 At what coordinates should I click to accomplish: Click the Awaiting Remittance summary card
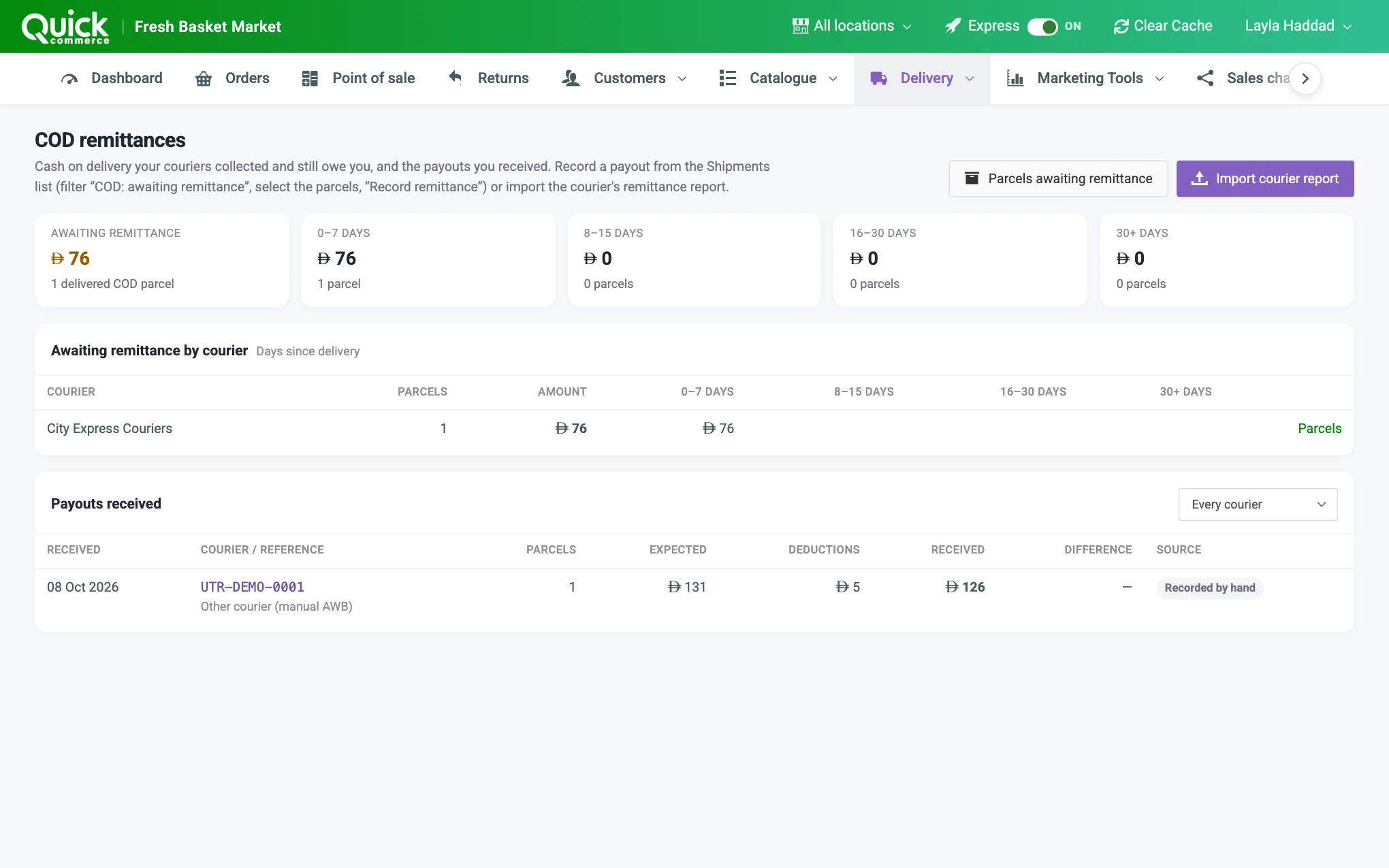point(162,260)
